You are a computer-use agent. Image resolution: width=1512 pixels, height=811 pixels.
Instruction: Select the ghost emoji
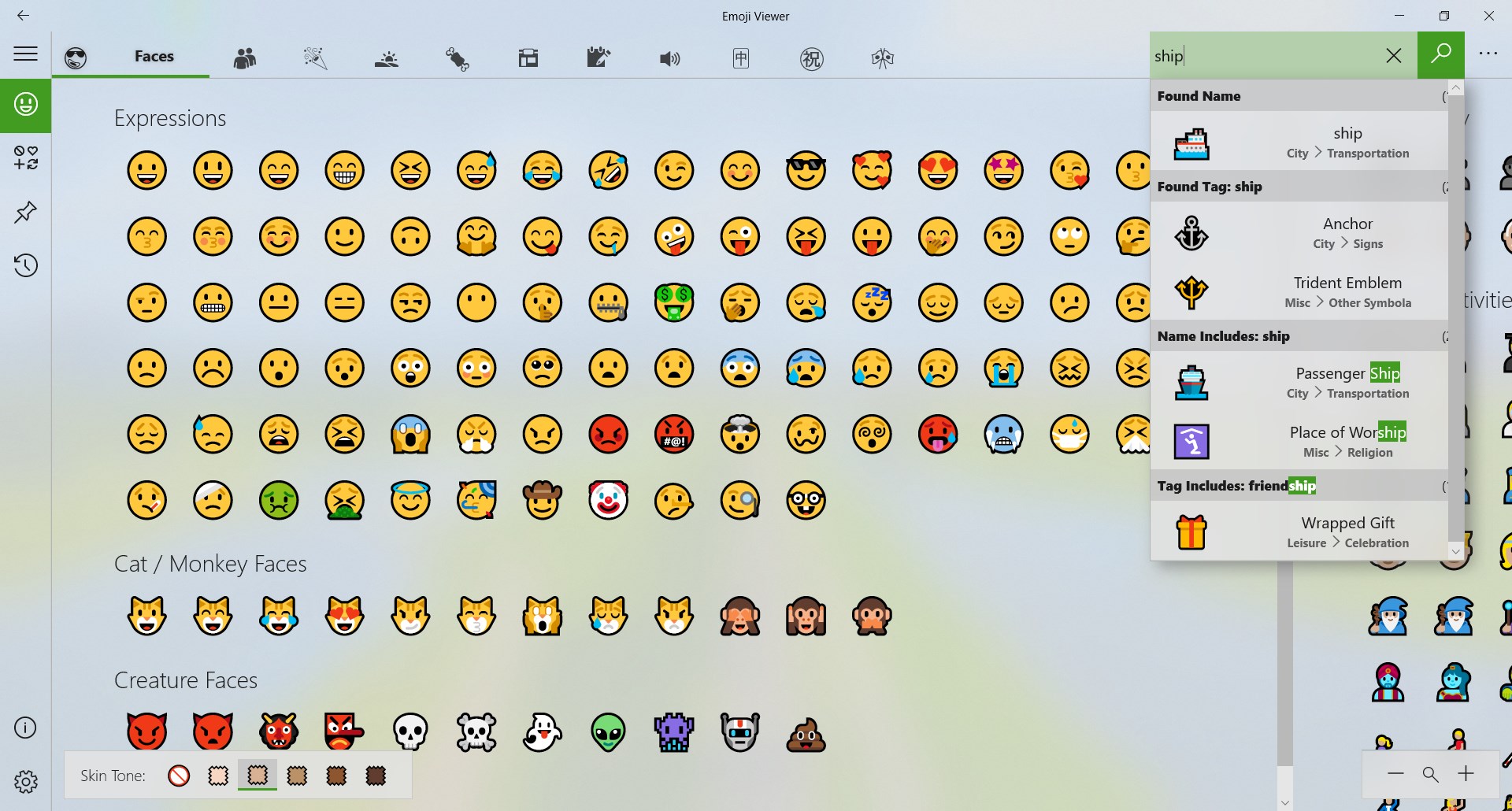click(x=543, y=733)
